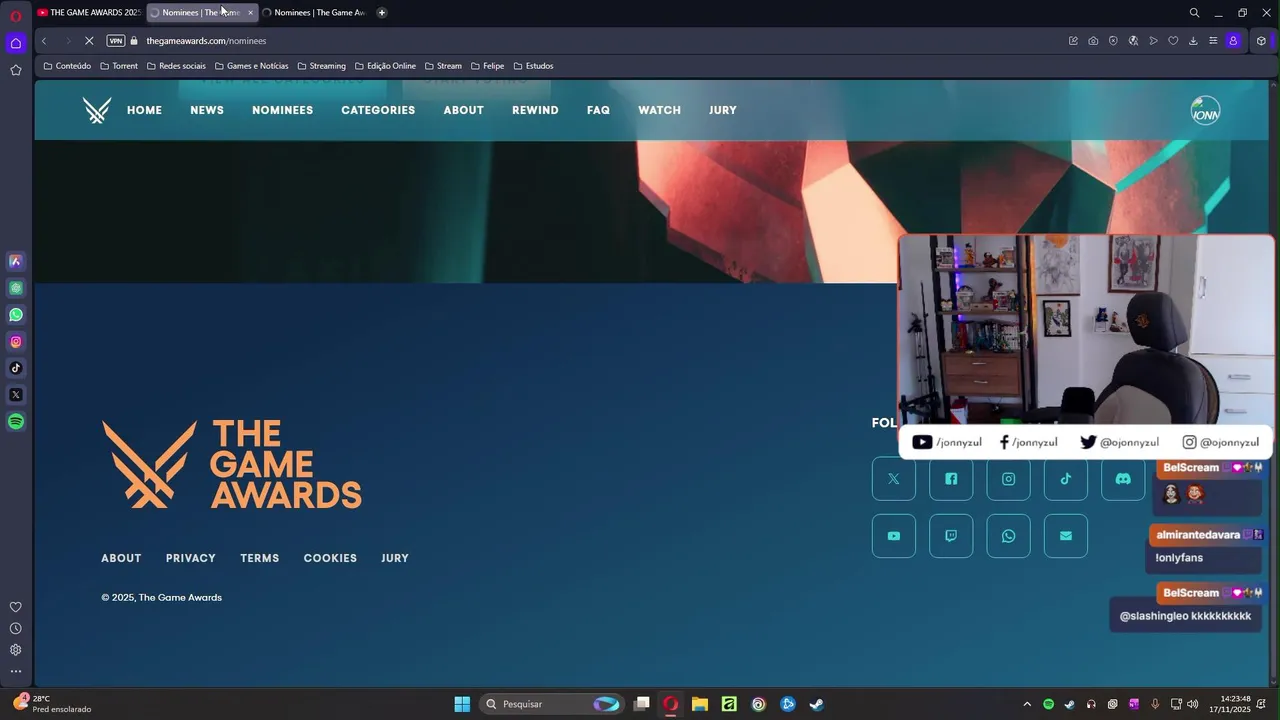Open the YouTube icon in footer
This screenshot has height=720, width=1280.
point(893,536)
